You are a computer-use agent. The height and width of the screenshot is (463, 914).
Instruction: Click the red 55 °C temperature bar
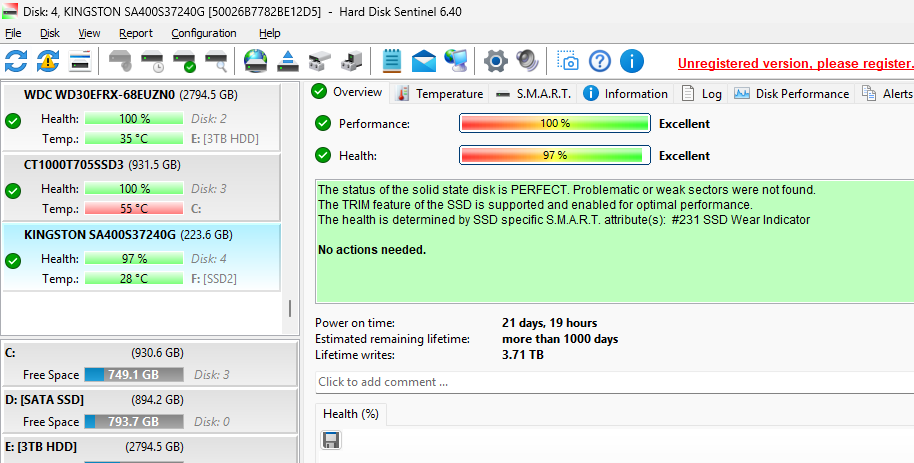(134, 208)
